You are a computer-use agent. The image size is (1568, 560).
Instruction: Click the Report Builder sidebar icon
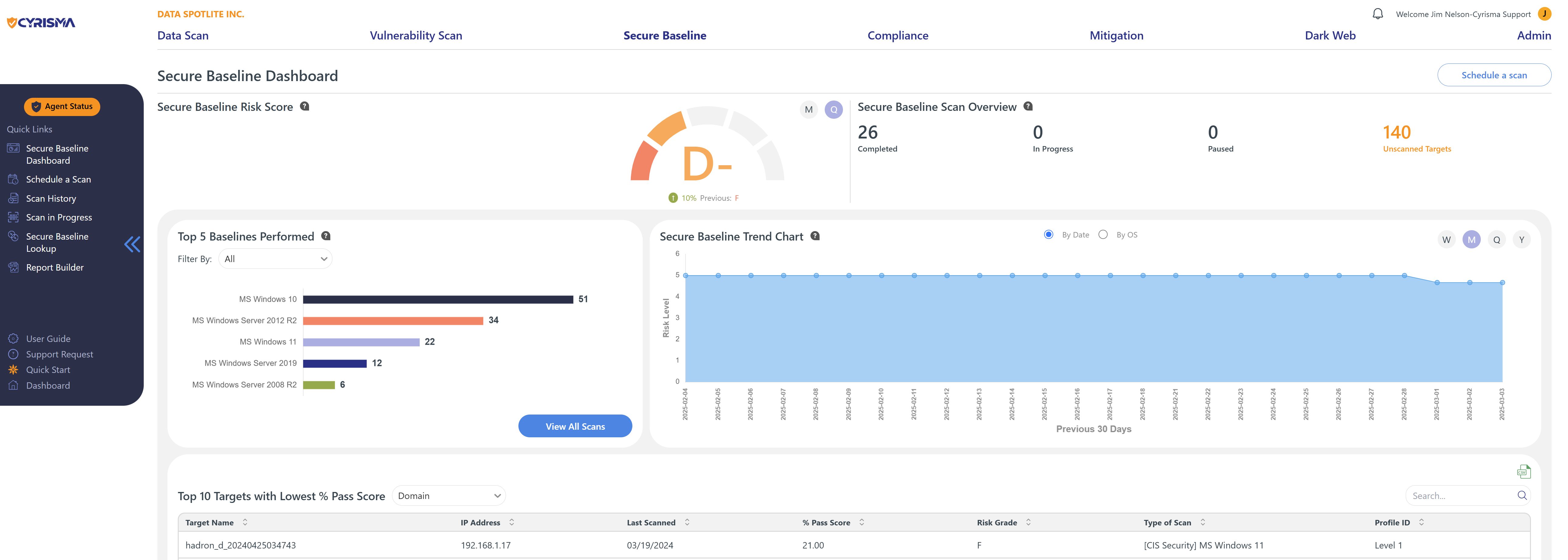13,267
